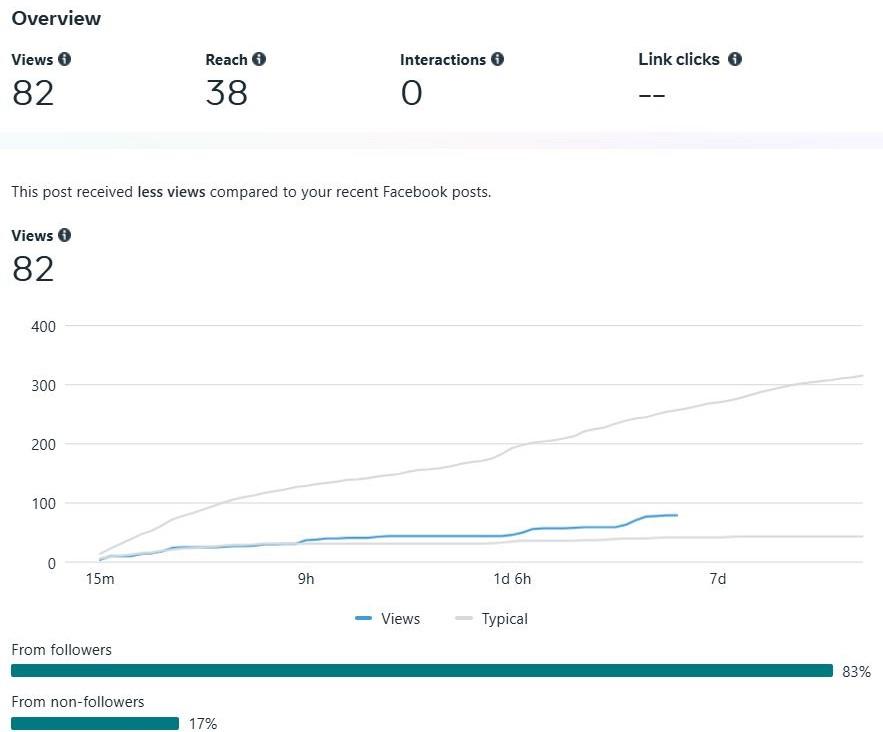Toggle the Views series in chart legend
The image size is (883, 732).
coord(388,619)
